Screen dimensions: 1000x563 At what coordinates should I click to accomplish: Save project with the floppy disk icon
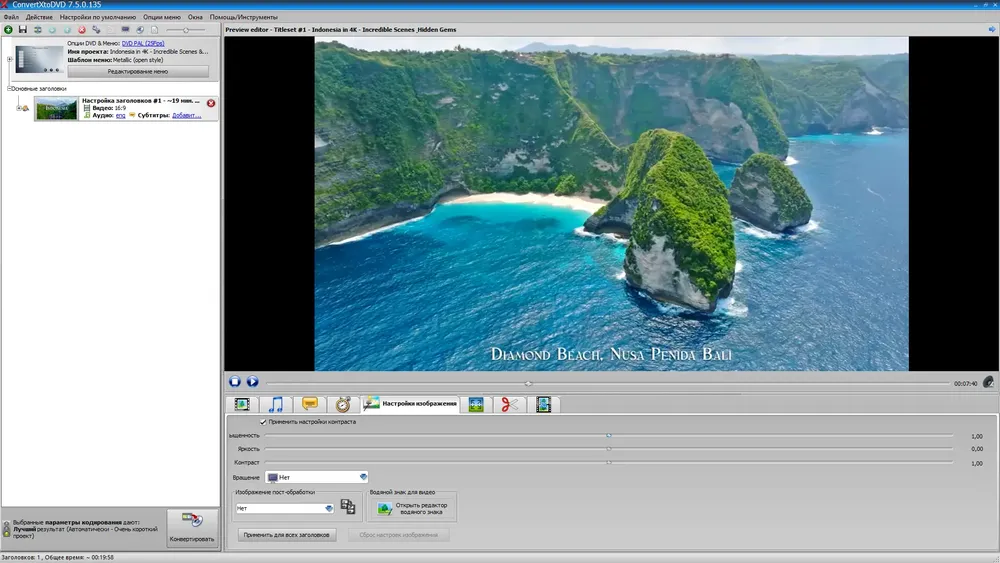(x=23, y=30)
